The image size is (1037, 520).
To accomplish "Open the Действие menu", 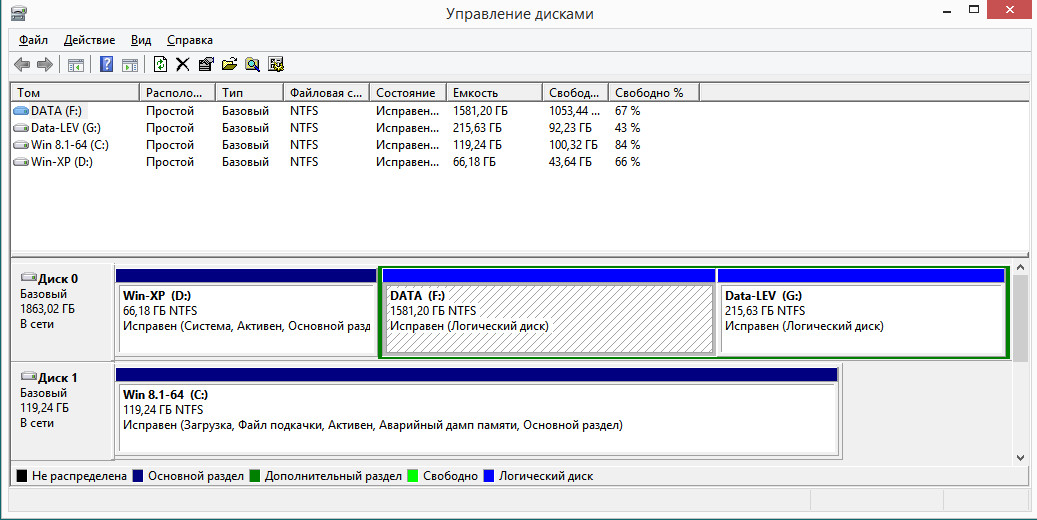I will click(89, 40).
